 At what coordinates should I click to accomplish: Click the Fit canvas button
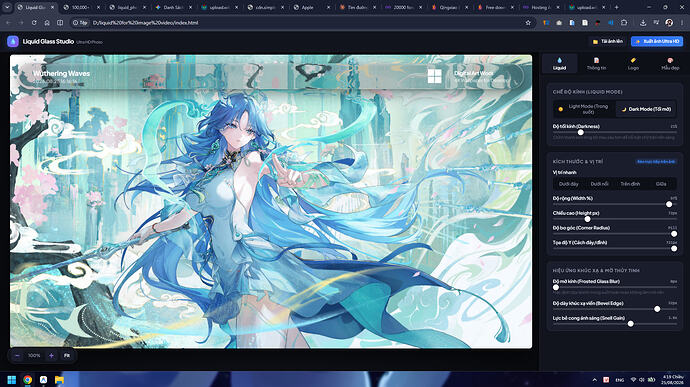tap(67, 355)
